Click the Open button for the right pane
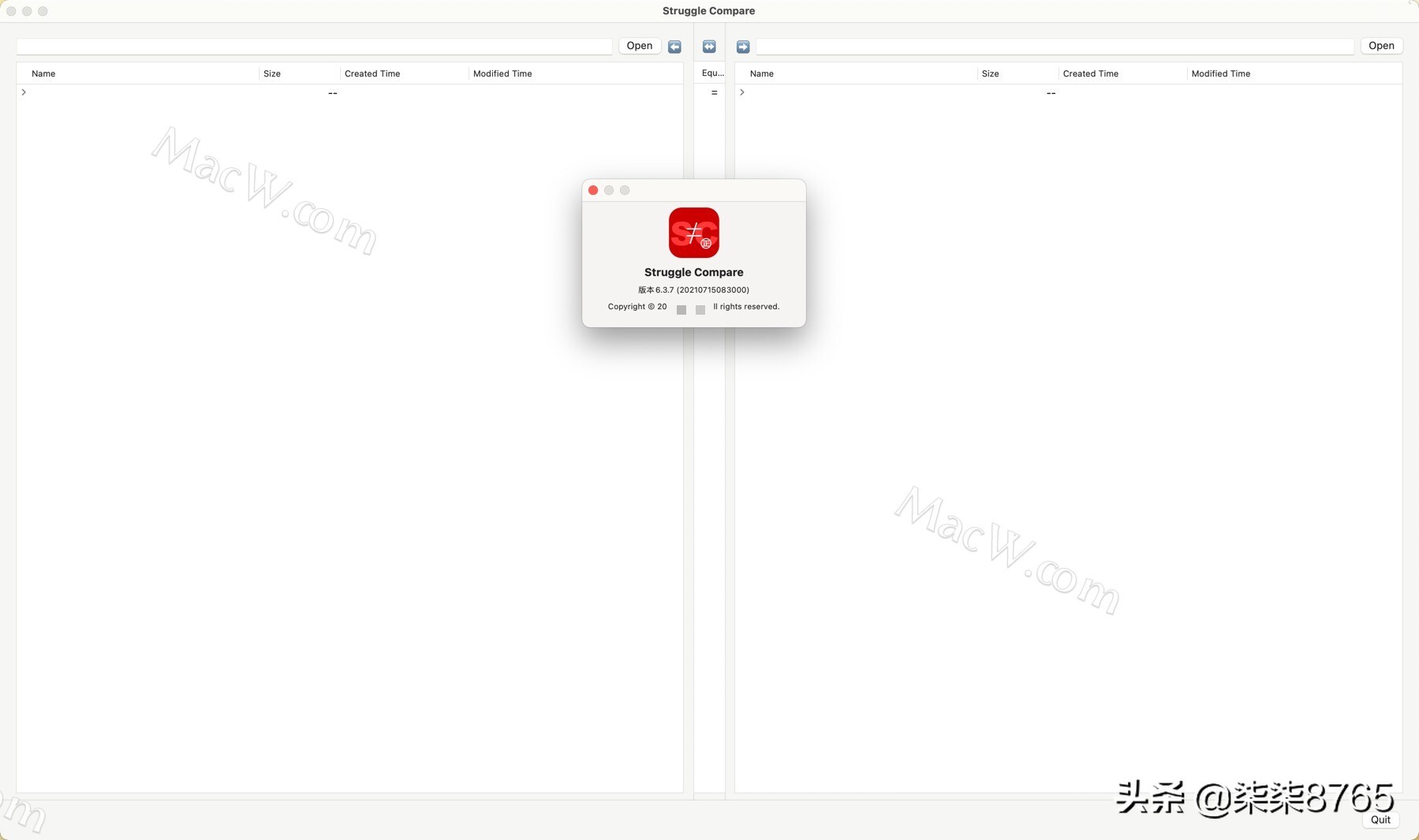 click(1381, 46)
